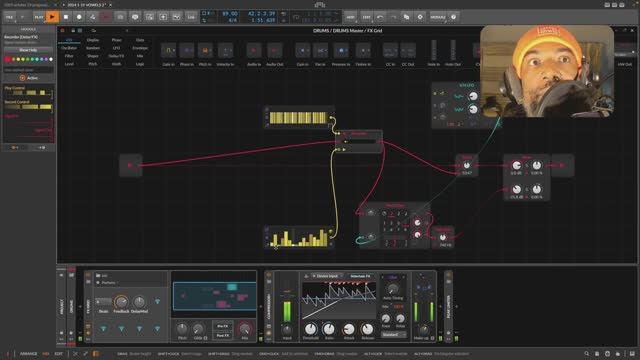Select the Oscillator module category
This screenshot has height=360, width=640.
pyautogui.click(x=69, y=48)
